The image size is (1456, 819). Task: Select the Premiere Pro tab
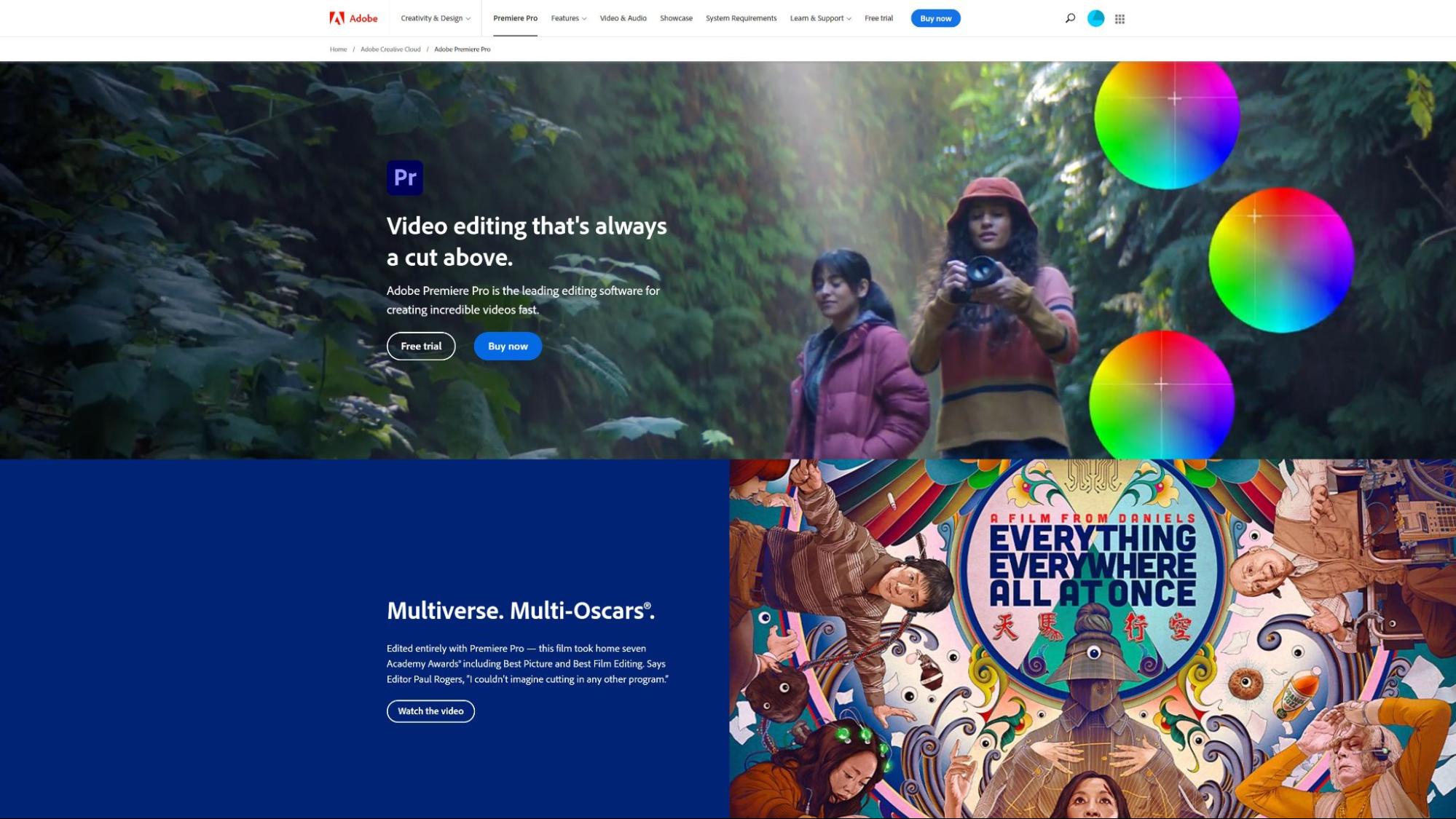pyautogui.click(x=514, y=17)
